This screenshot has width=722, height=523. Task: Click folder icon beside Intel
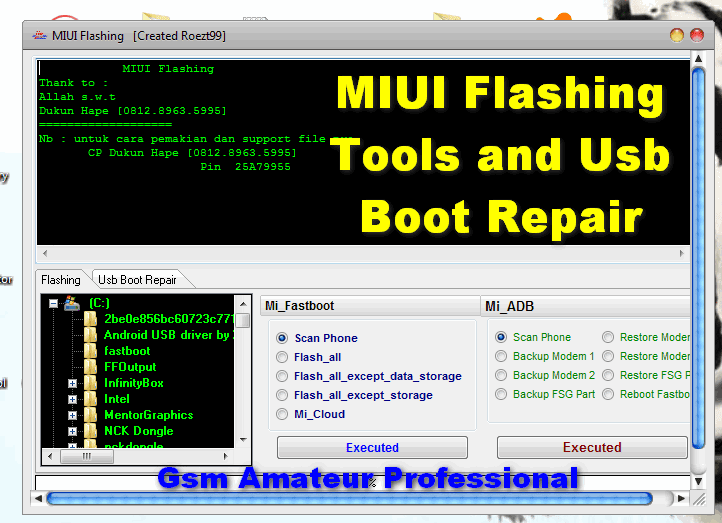91,399
